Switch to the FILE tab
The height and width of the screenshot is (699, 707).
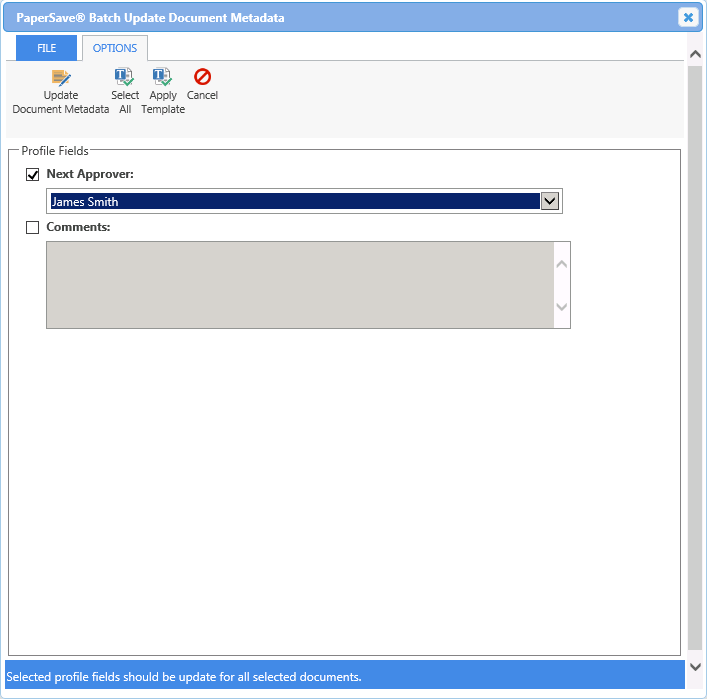click(46, 48)
